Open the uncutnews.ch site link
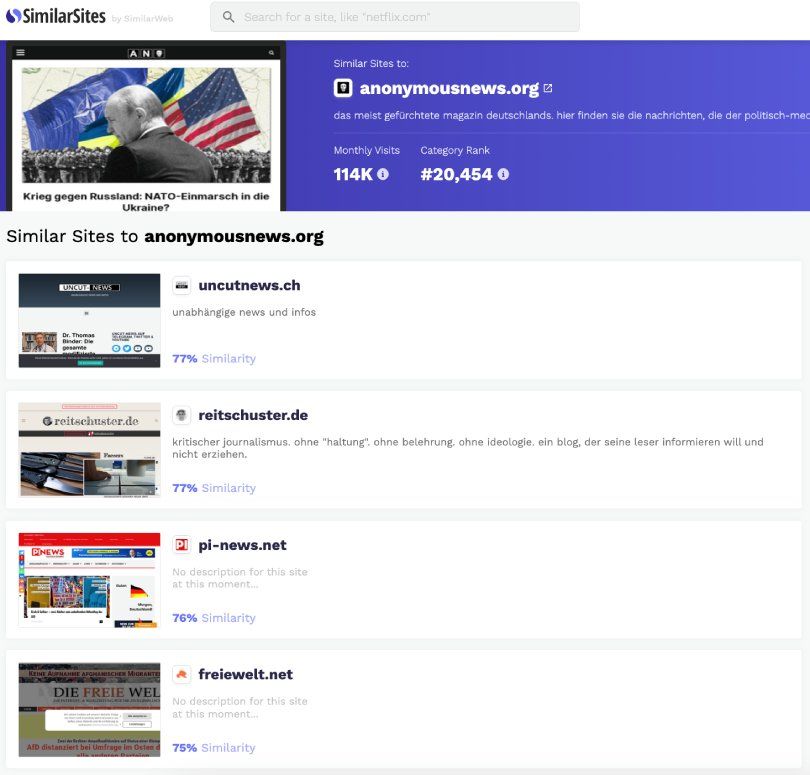The image size is (810, 775). click(x=249, y=285)
